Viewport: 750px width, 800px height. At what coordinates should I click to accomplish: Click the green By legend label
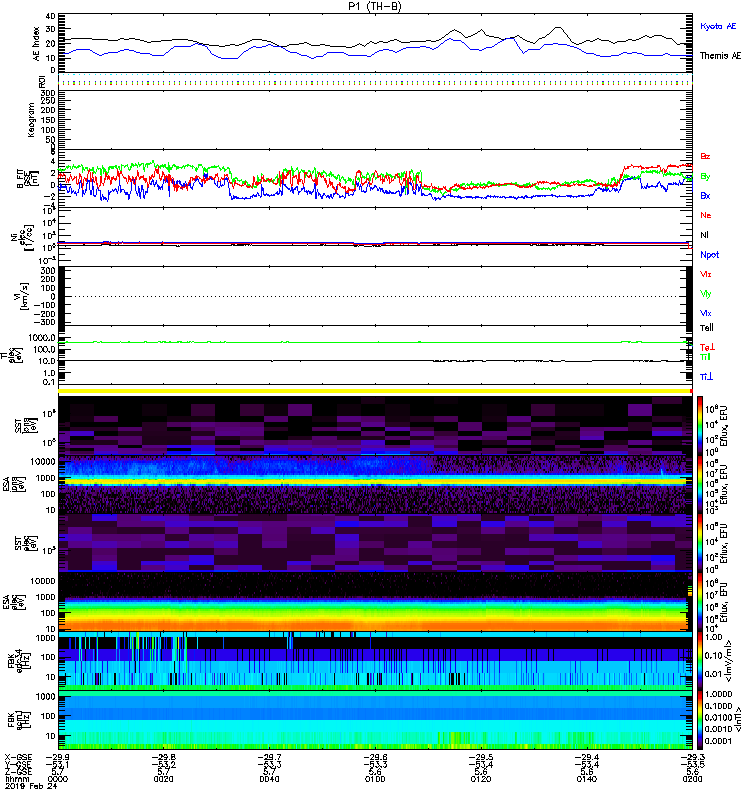705,177
